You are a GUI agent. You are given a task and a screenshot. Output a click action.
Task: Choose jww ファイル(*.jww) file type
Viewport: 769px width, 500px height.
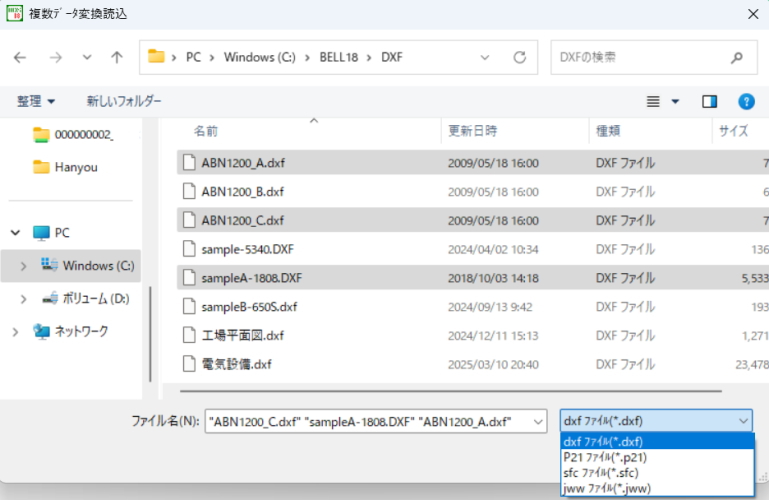click(x=603, y=487)
